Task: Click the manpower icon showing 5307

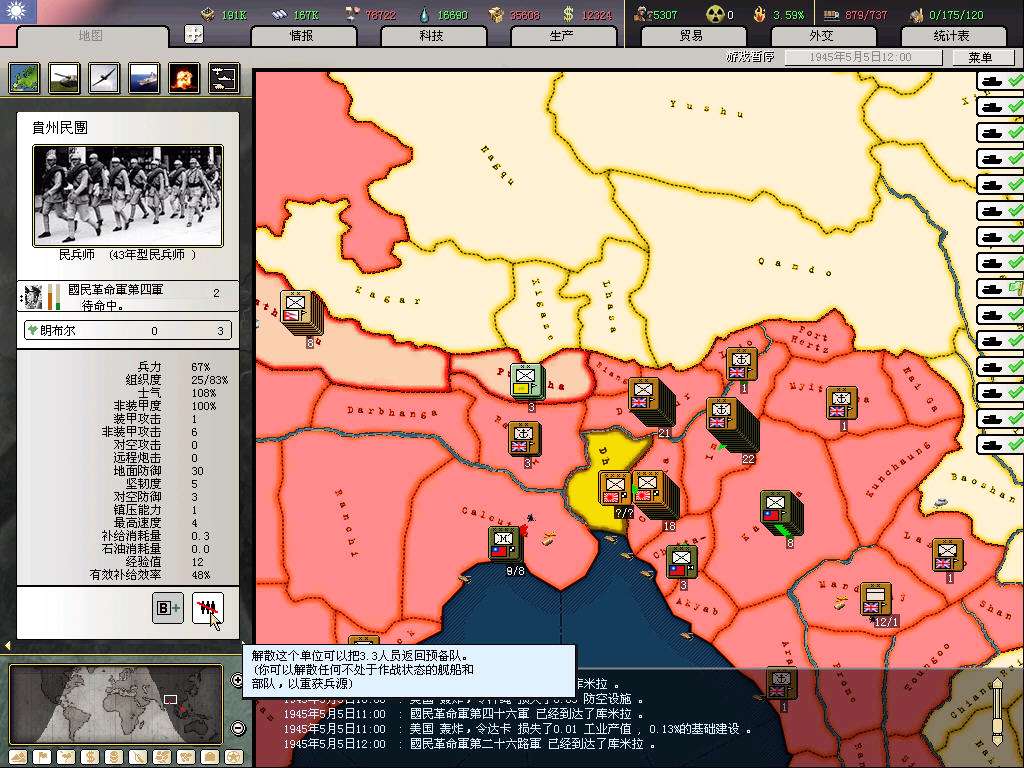Action: [x=642, y=14]
